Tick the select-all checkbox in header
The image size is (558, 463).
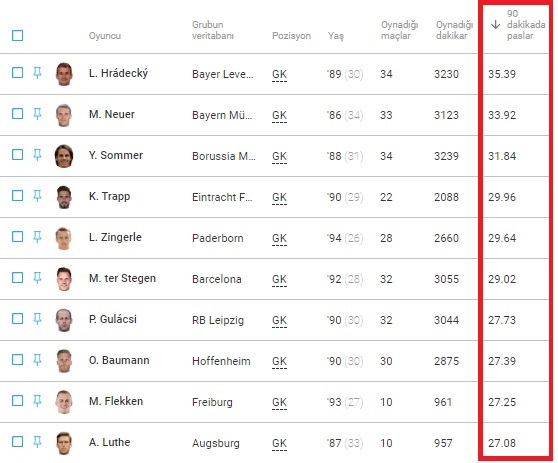pos(17,36)
